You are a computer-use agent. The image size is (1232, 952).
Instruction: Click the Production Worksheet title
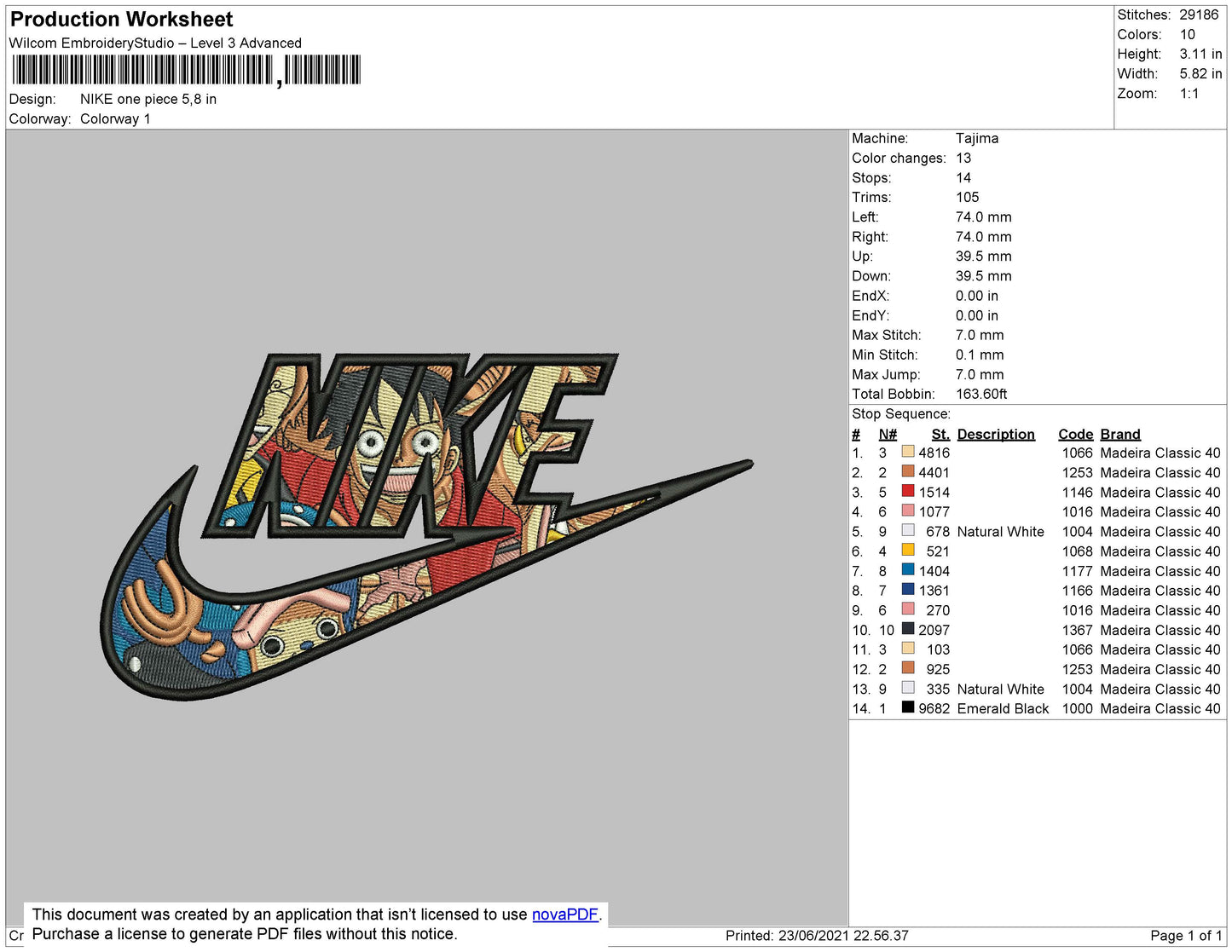(x=121, y=20)
